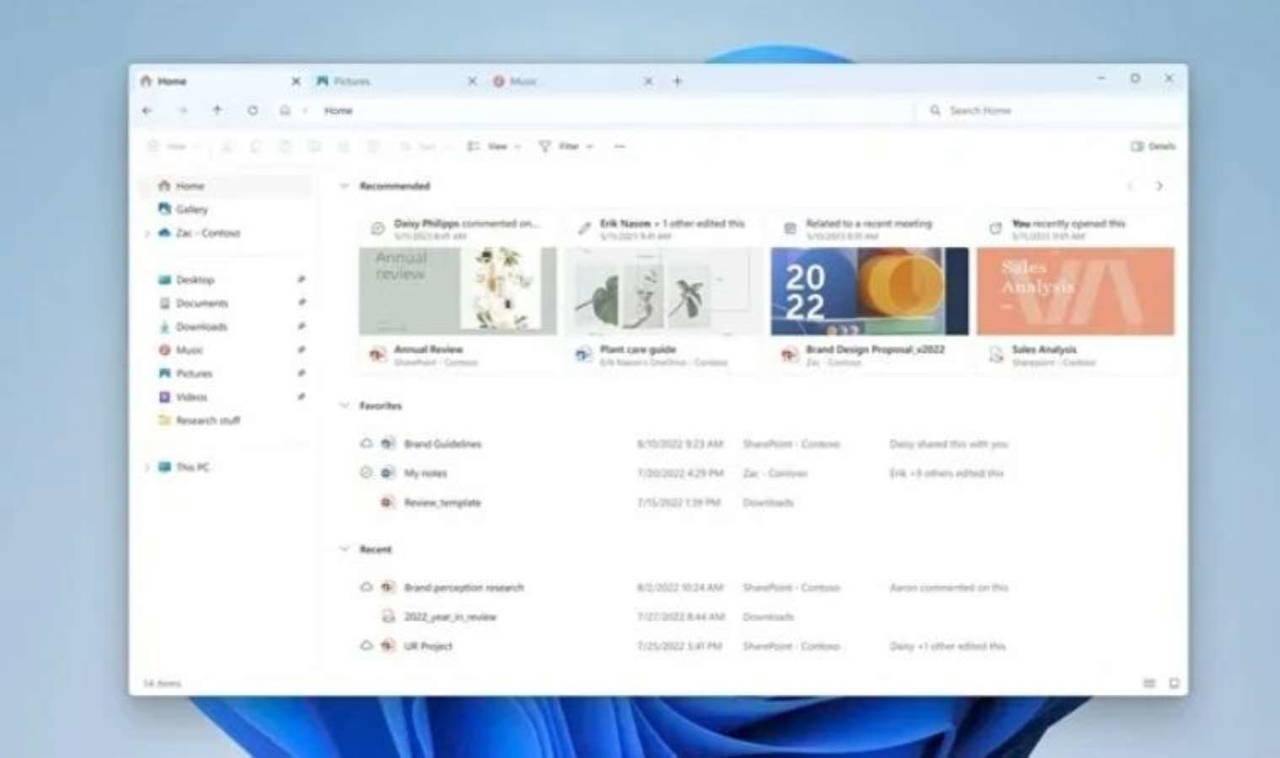Click the See more ellipsis icon
The height and width of the screenshot is (758, 1280).
(620, 147)
